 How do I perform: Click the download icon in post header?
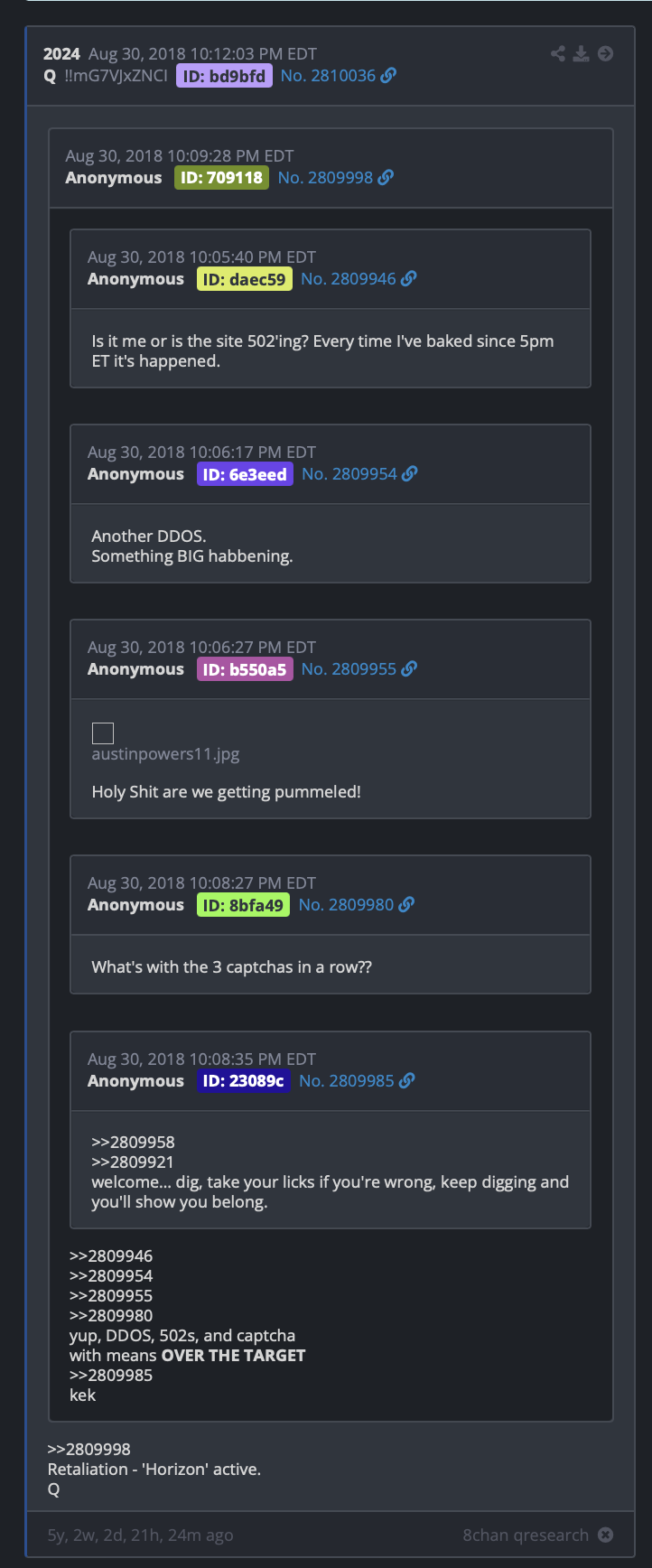point(582,54)
